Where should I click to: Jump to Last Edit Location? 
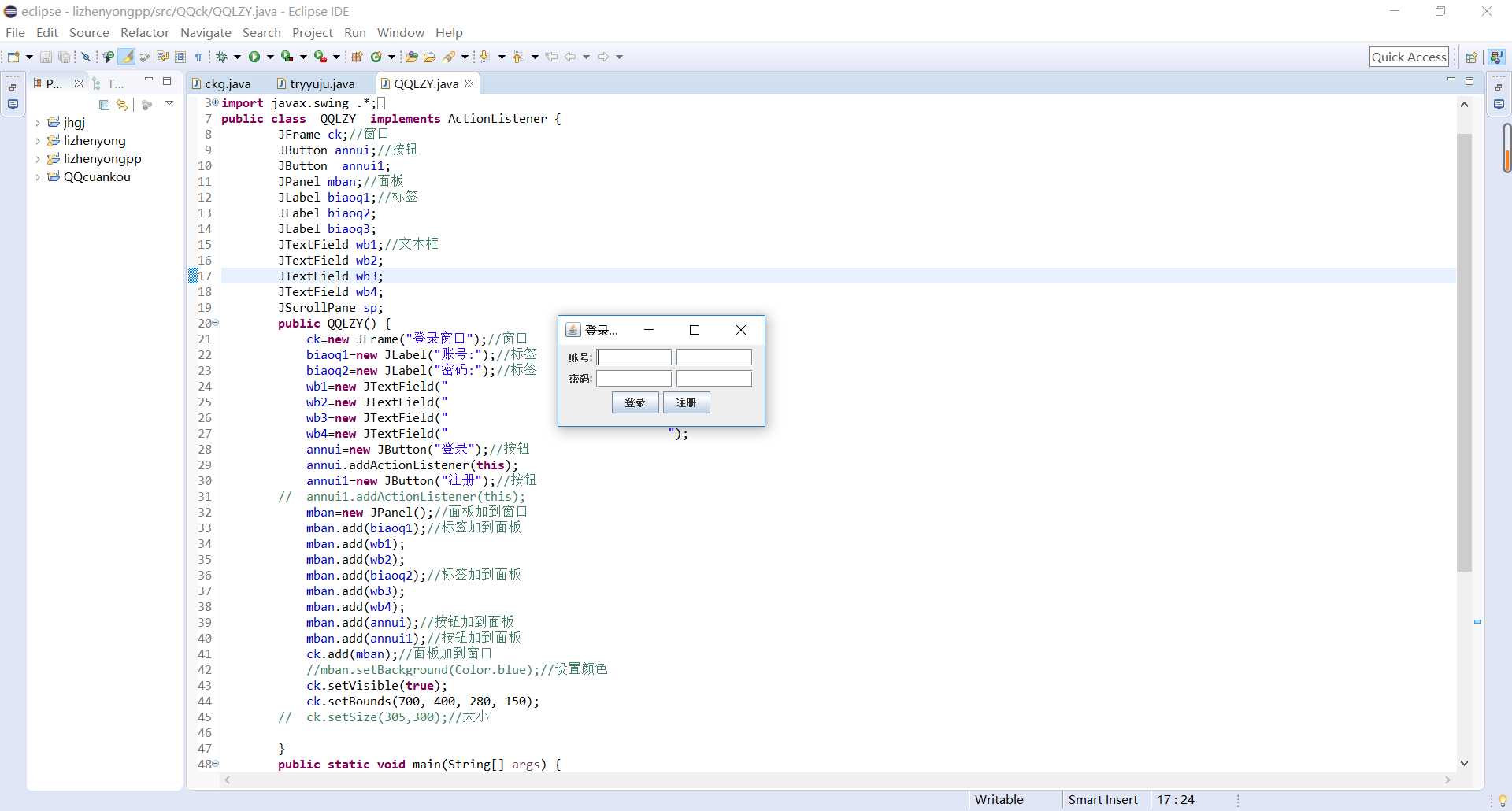[552, 57]
